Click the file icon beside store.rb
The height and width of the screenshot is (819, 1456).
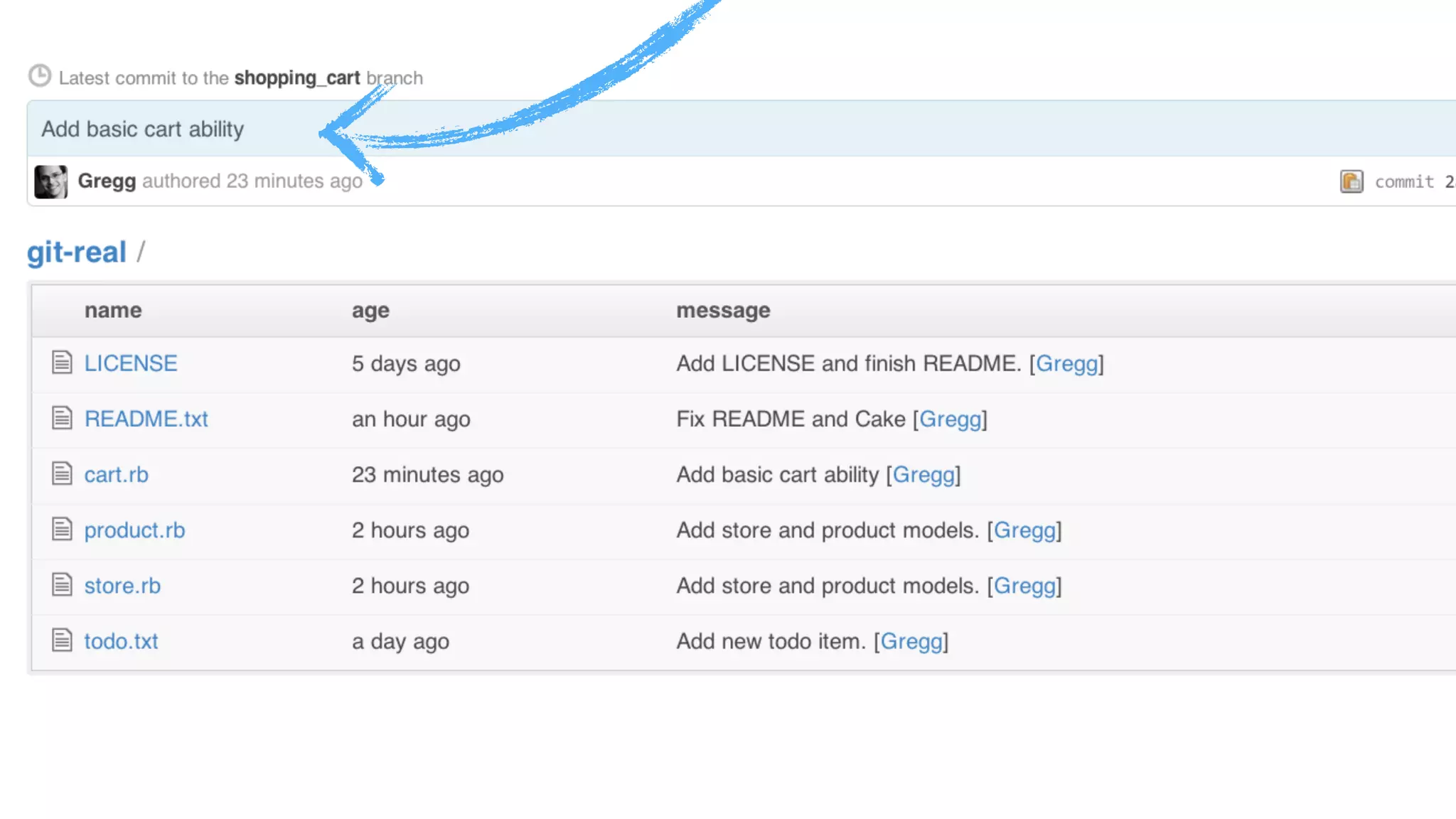tap(62, 584)
